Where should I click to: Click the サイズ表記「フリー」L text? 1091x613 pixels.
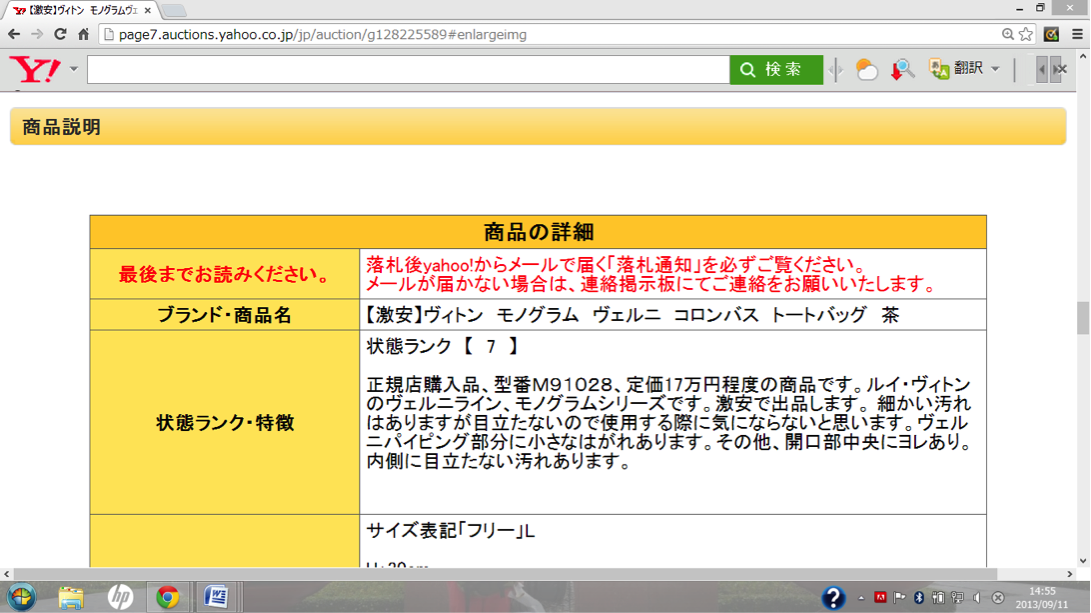[451, 532]
